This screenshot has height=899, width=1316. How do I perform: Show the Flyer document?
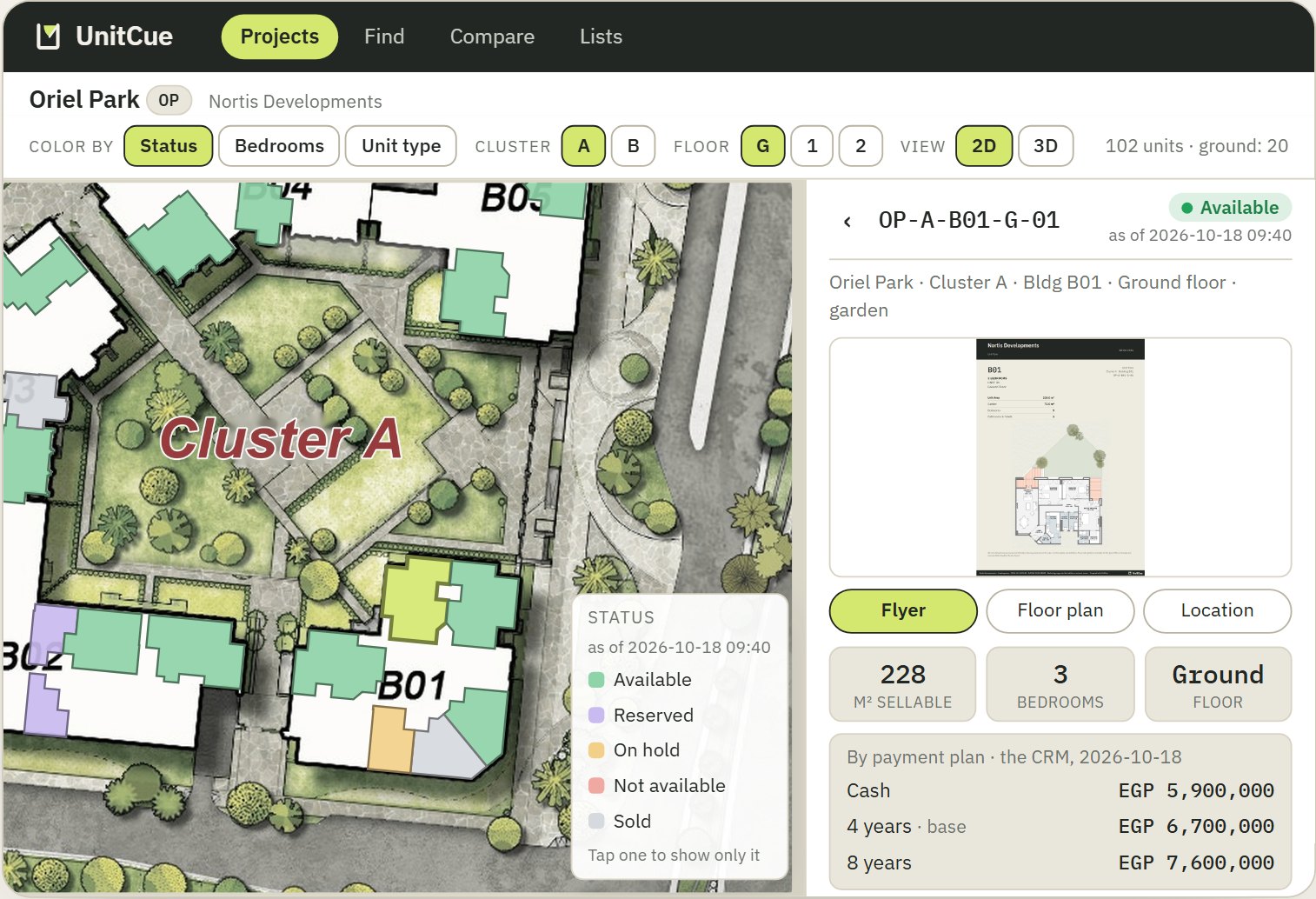[903, 611]
